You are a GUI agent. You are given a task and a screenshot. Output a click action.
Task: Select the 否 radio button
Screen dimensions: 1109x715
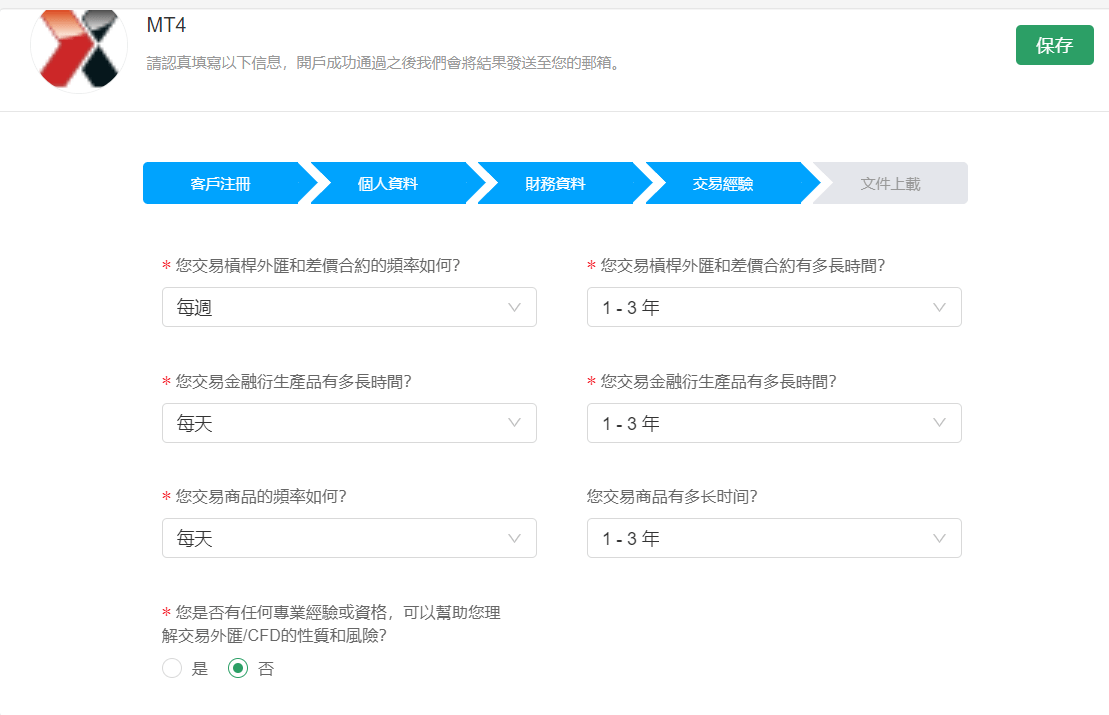[238, 669]
